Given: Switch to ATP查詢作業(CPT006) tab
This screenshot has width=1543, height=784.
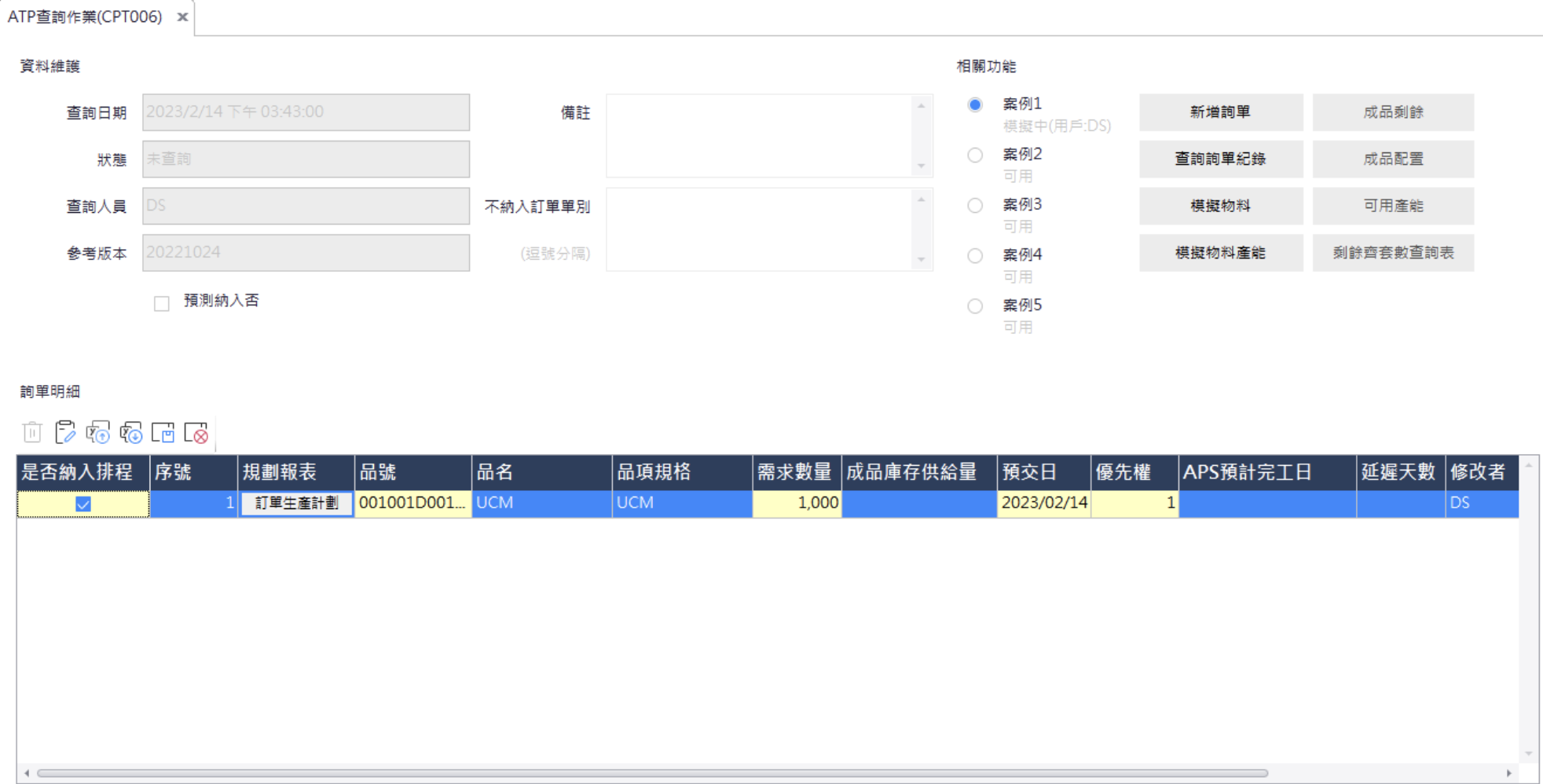Looking at the screenshot, I should [85, 16].
